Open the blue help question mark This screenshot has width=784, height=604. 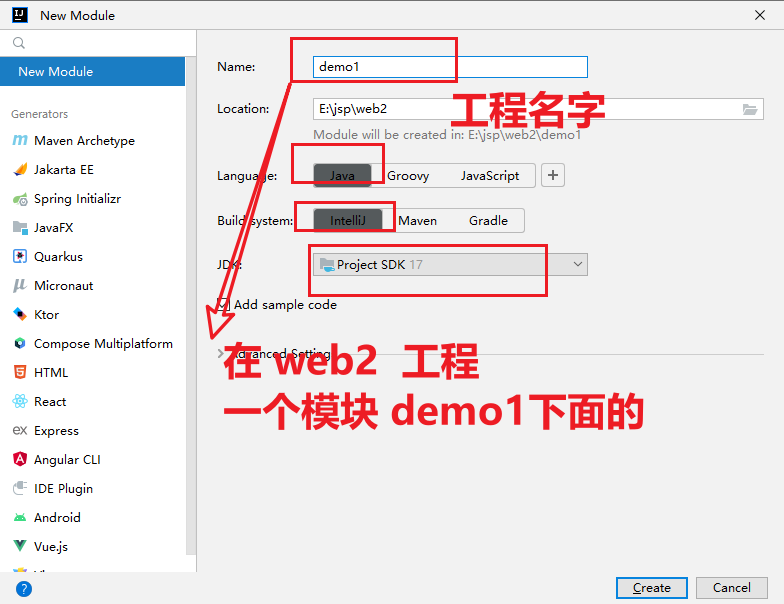[x=24, y=589]
